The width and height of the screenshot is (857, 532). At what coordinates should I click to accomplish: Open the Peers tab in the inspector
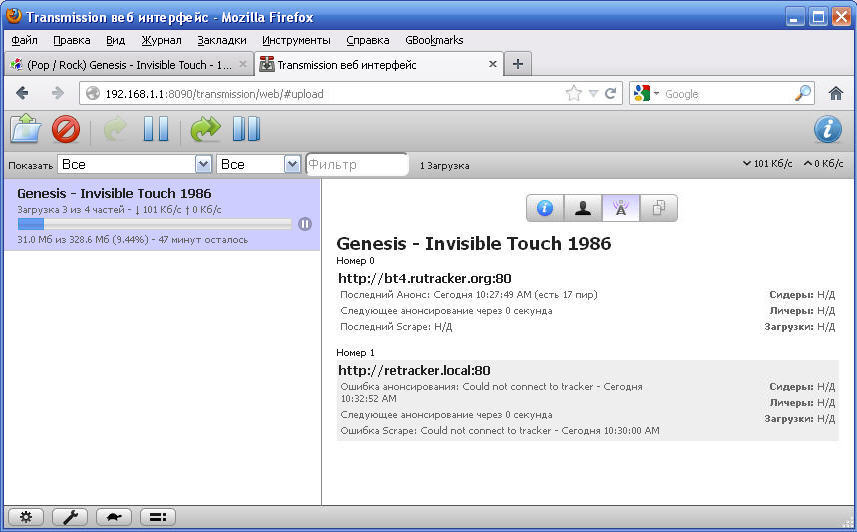click(x=583, y=208)
